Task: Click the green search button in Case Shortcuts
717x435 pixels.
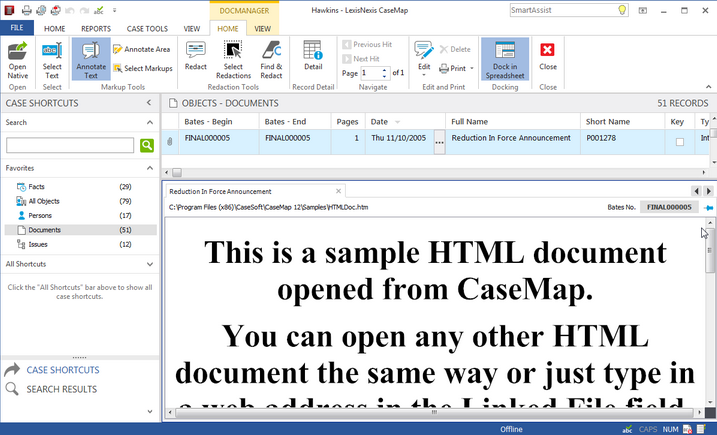Action: click(147, 145)
